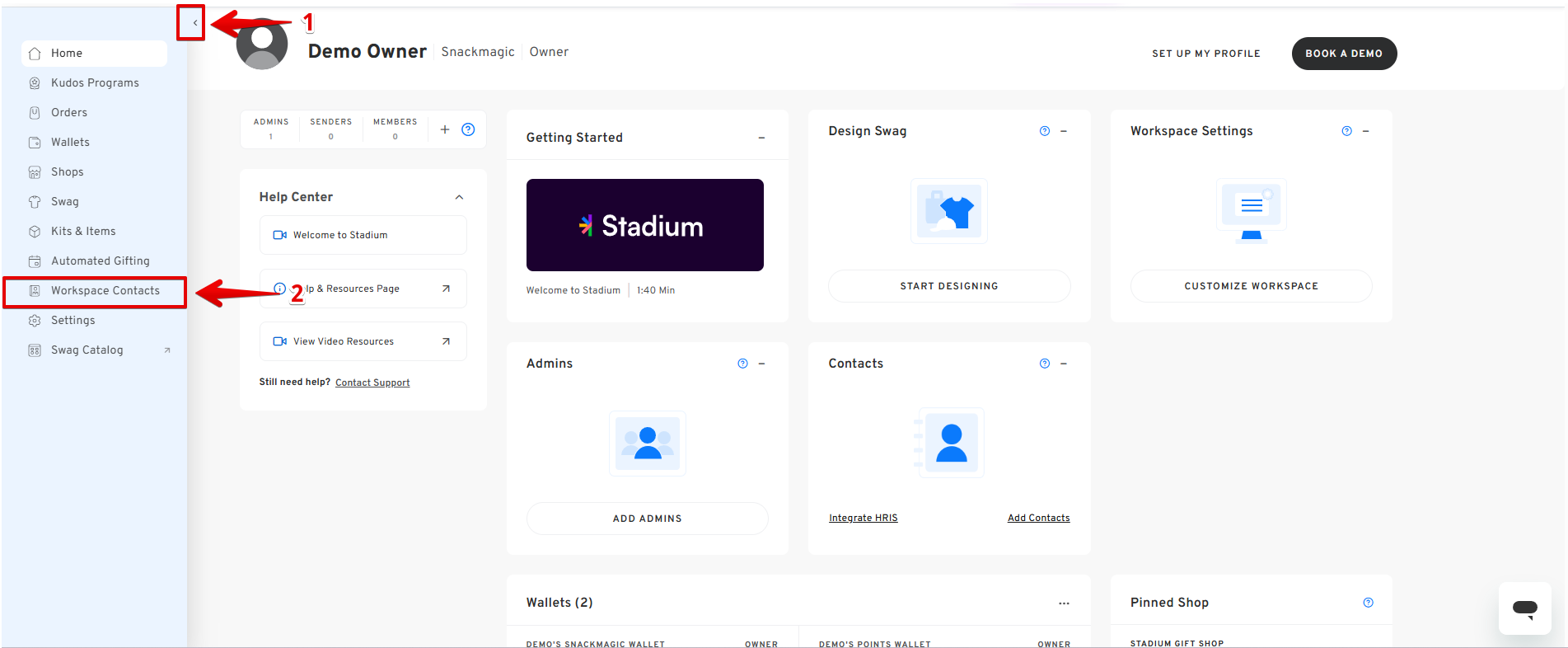Click the Book a Demo button
This screenshot has width=1568, height=648.
[x=1343, y=54]
